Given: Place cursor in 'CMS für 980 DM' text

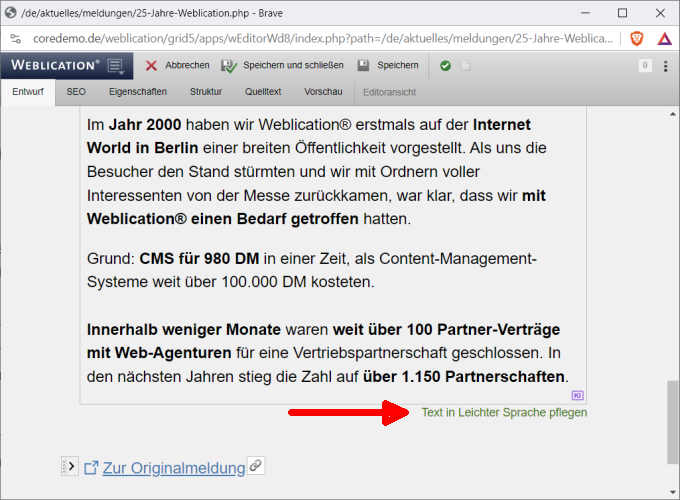Looking at the screenshot, I should click(199, 258).
